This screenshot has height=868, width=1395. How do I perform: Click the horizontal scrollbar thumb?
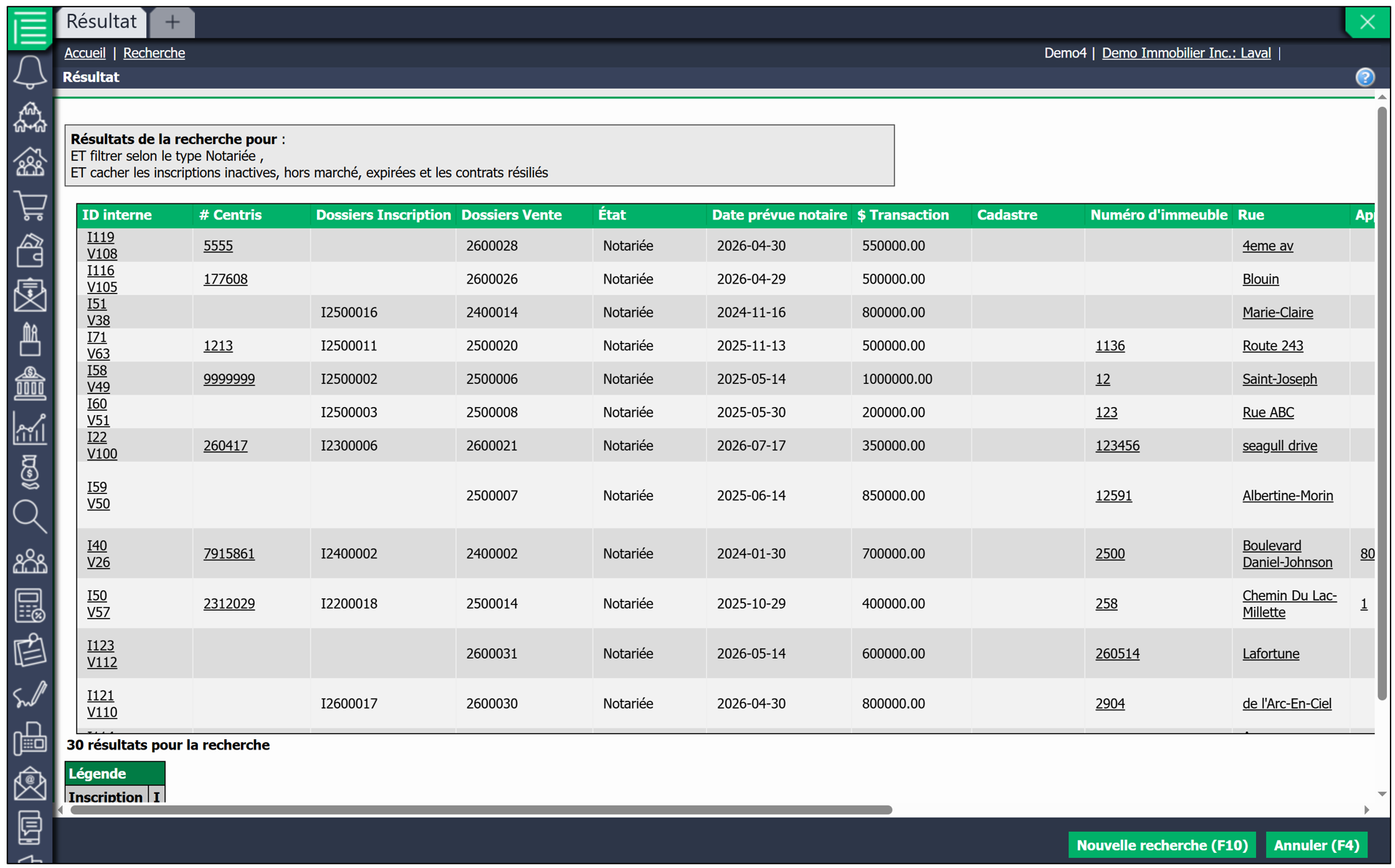[480, 810]
